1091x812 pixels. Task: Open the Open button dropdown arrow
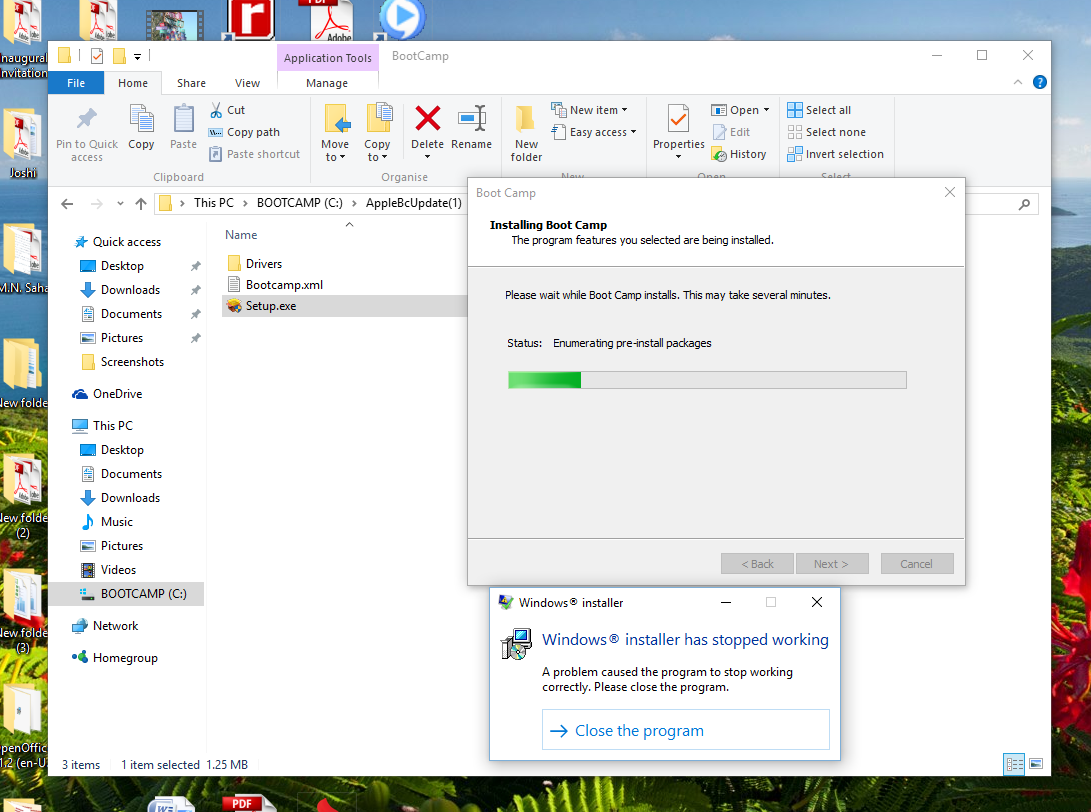(x=766, y=110)
